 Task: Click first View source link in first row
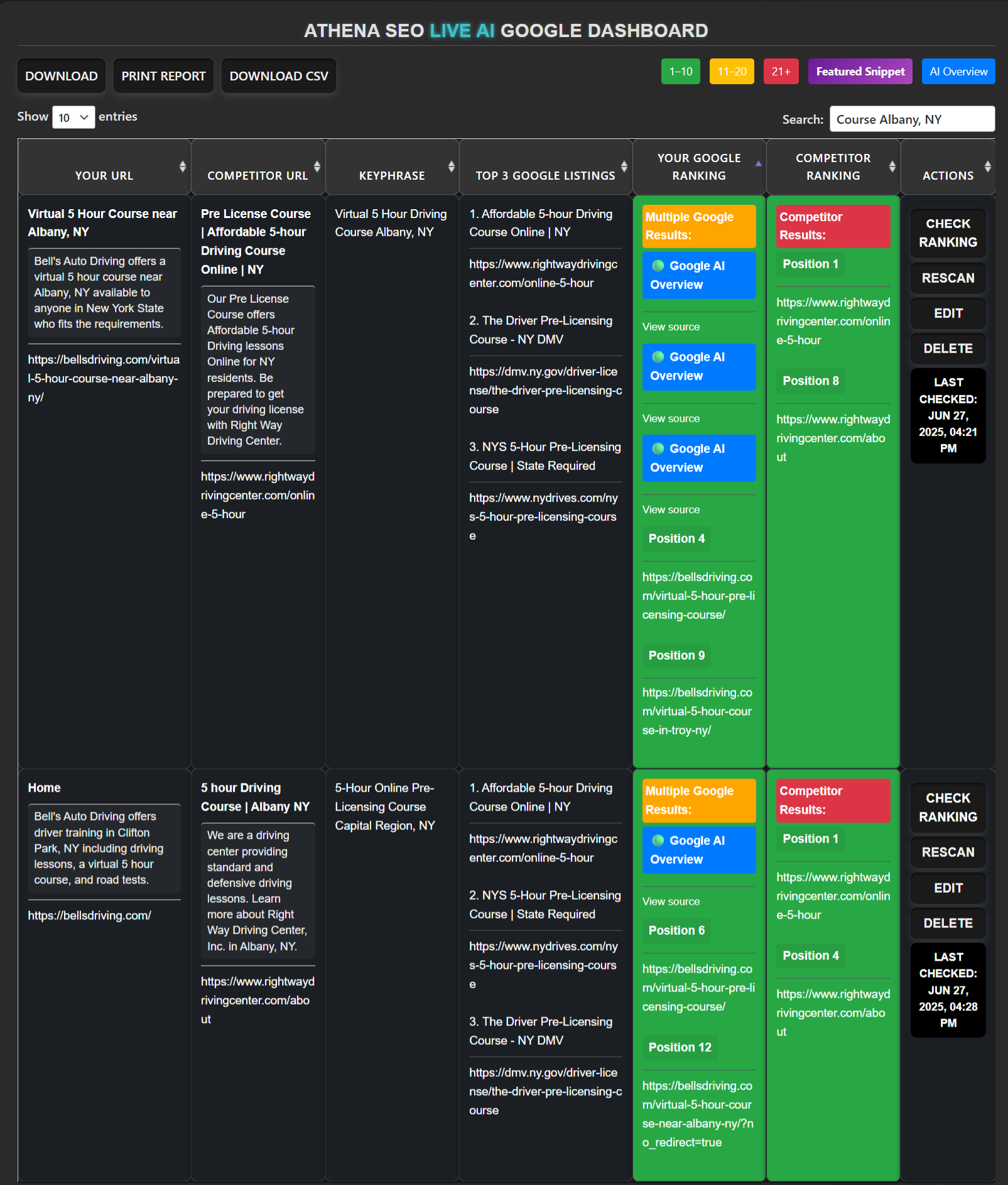(671, 327)
